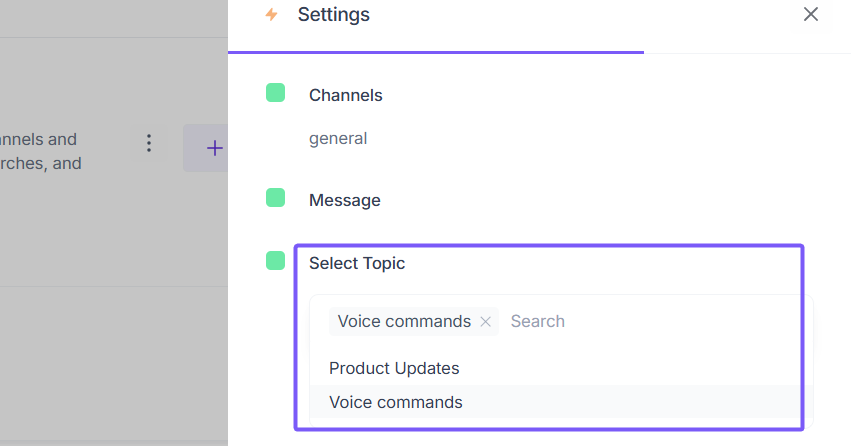Click the green status square next to Message
This screenshot has width=851, height=446.
pos(276,198)
